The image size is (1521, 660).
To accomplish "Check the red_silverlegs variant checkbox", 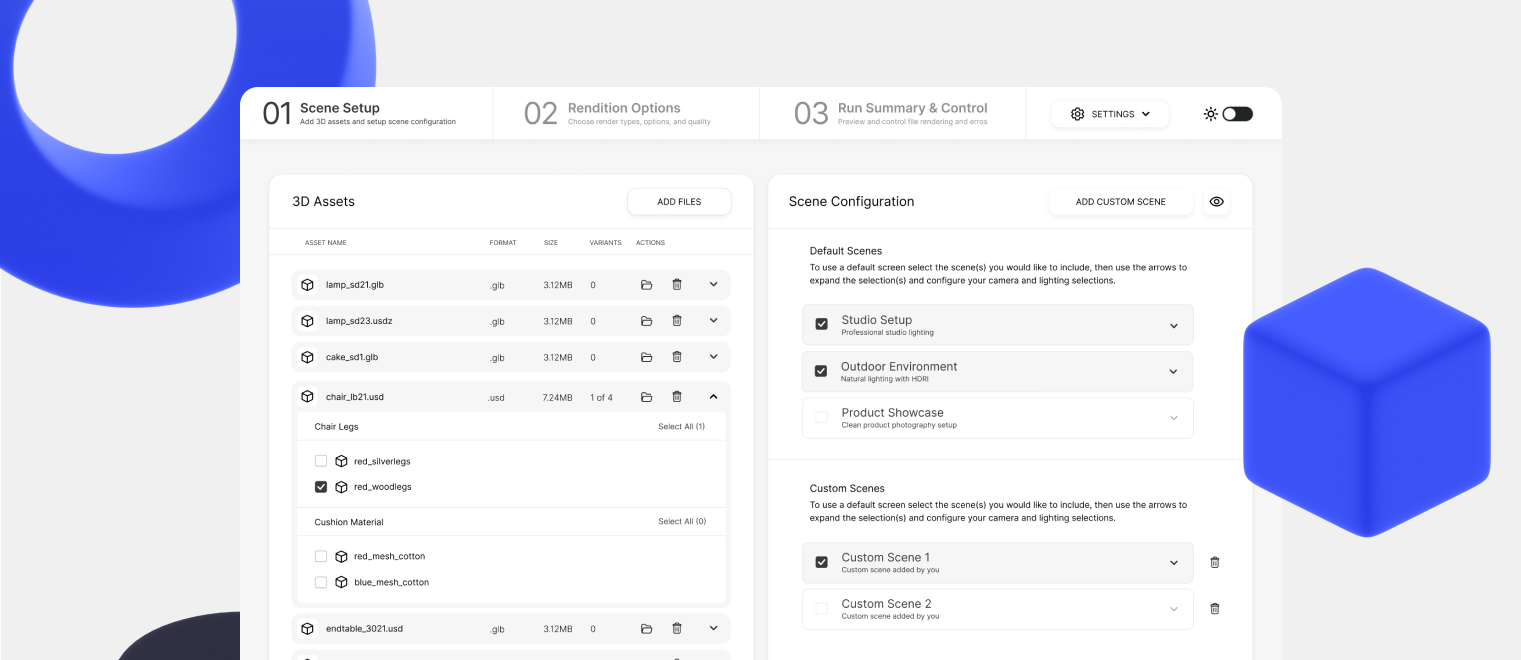I will (x=321, y=461).
